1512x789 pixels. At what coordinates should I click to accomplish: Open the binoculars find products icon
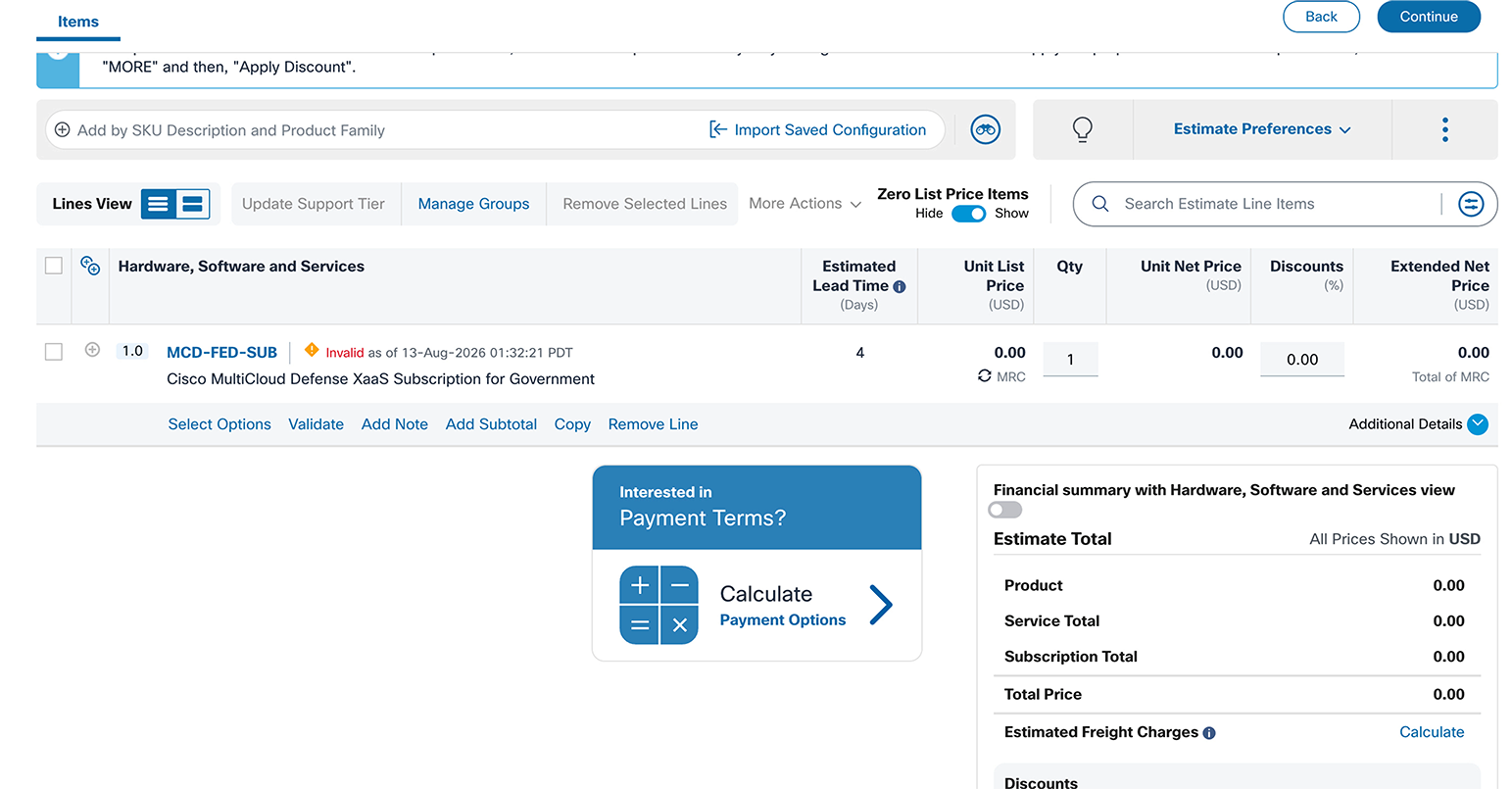click(985, 129)
